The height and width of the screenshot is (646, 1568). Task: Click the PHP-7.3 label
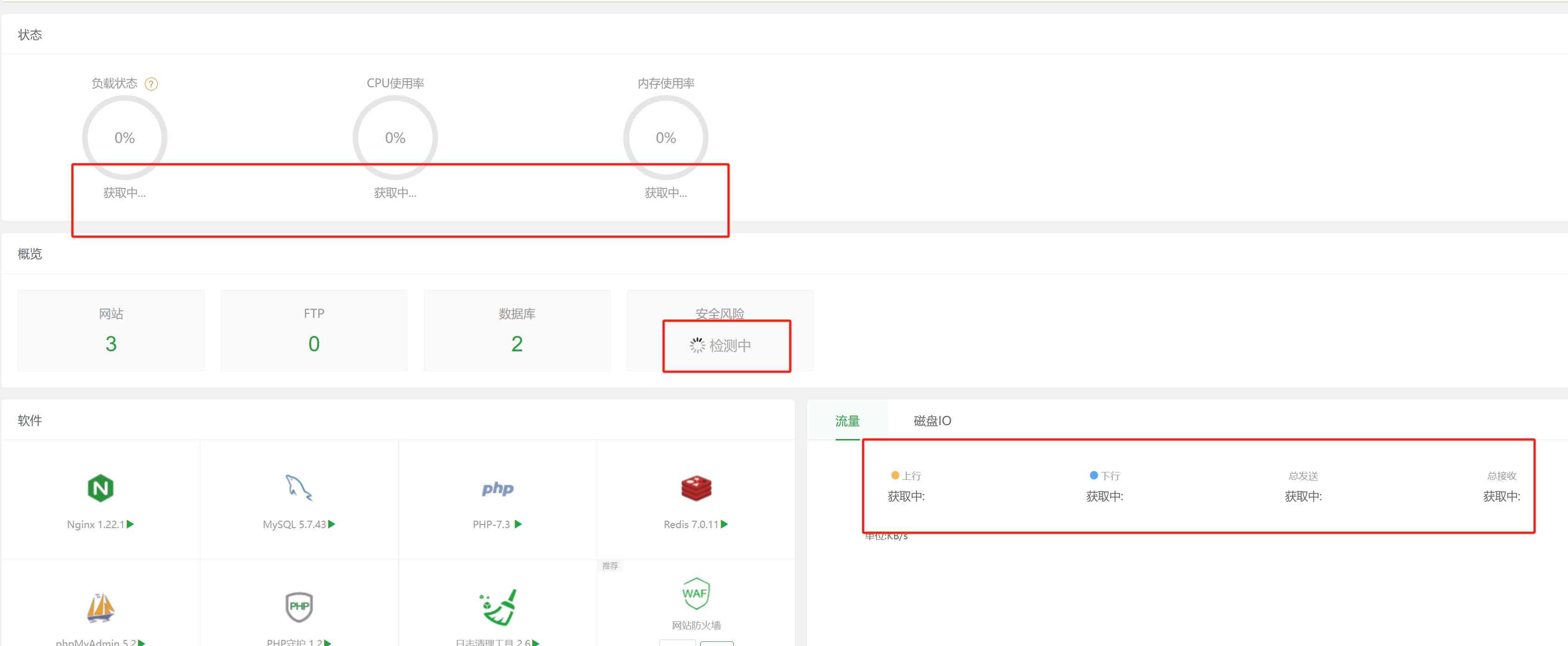[x=491, y=524]
